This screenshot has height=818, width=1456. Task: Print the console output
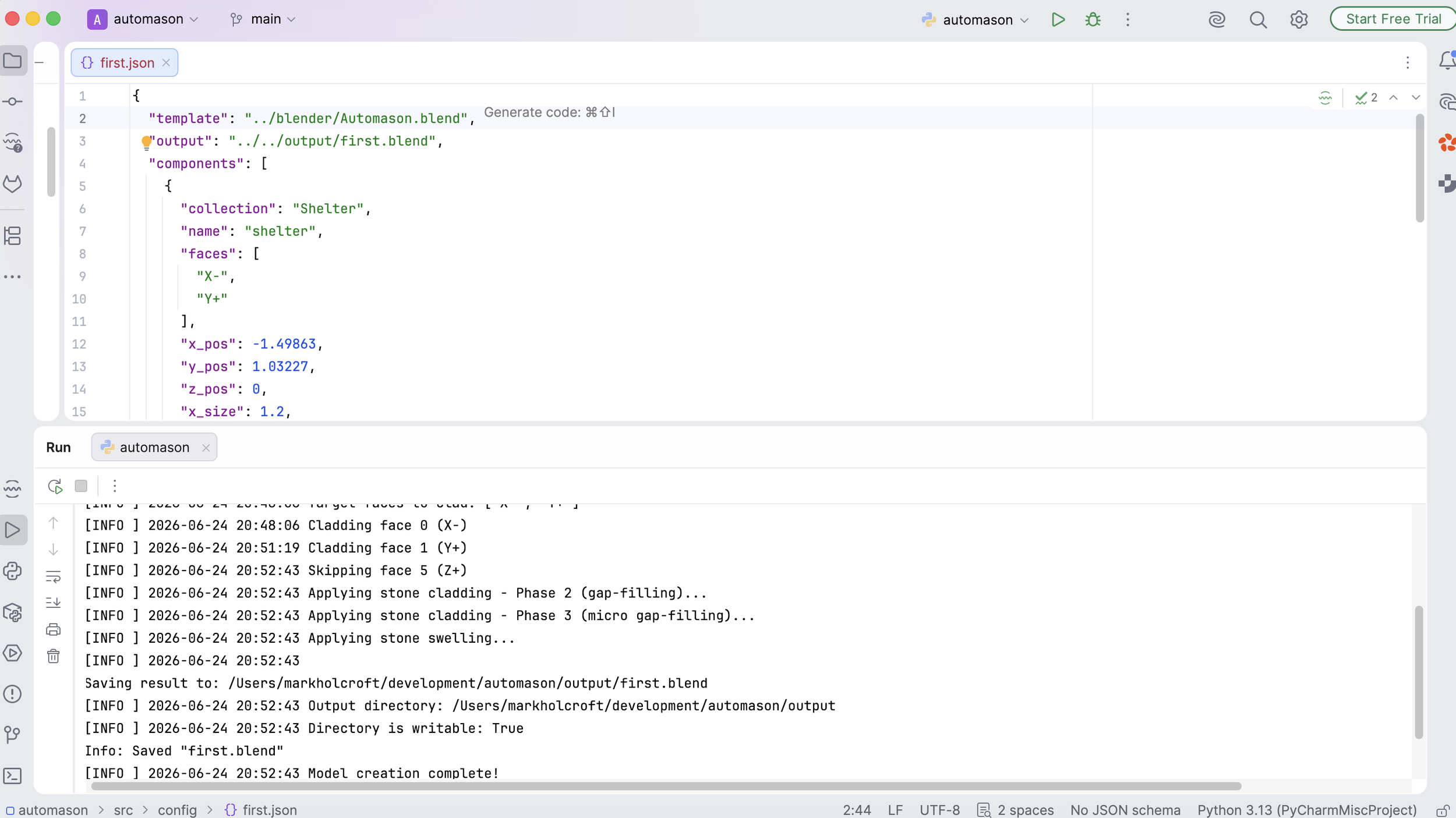pyautogui.click(x=53, y=629)
